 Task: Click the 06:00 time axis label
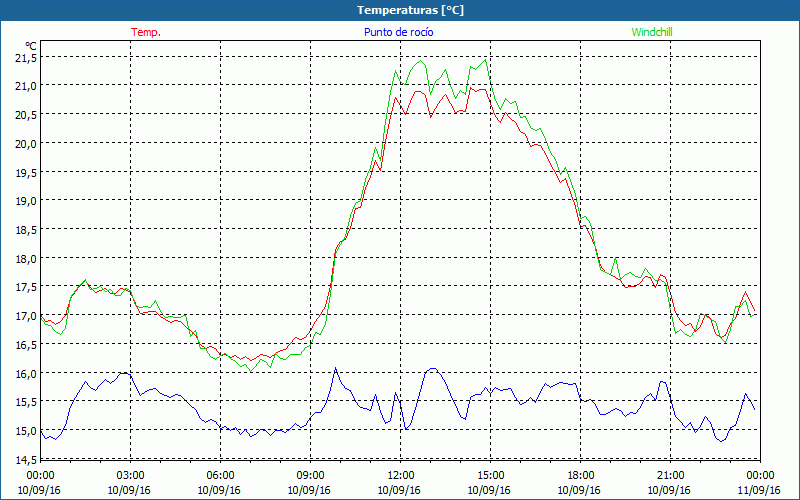pyautogui.click(x=220, y=476)
